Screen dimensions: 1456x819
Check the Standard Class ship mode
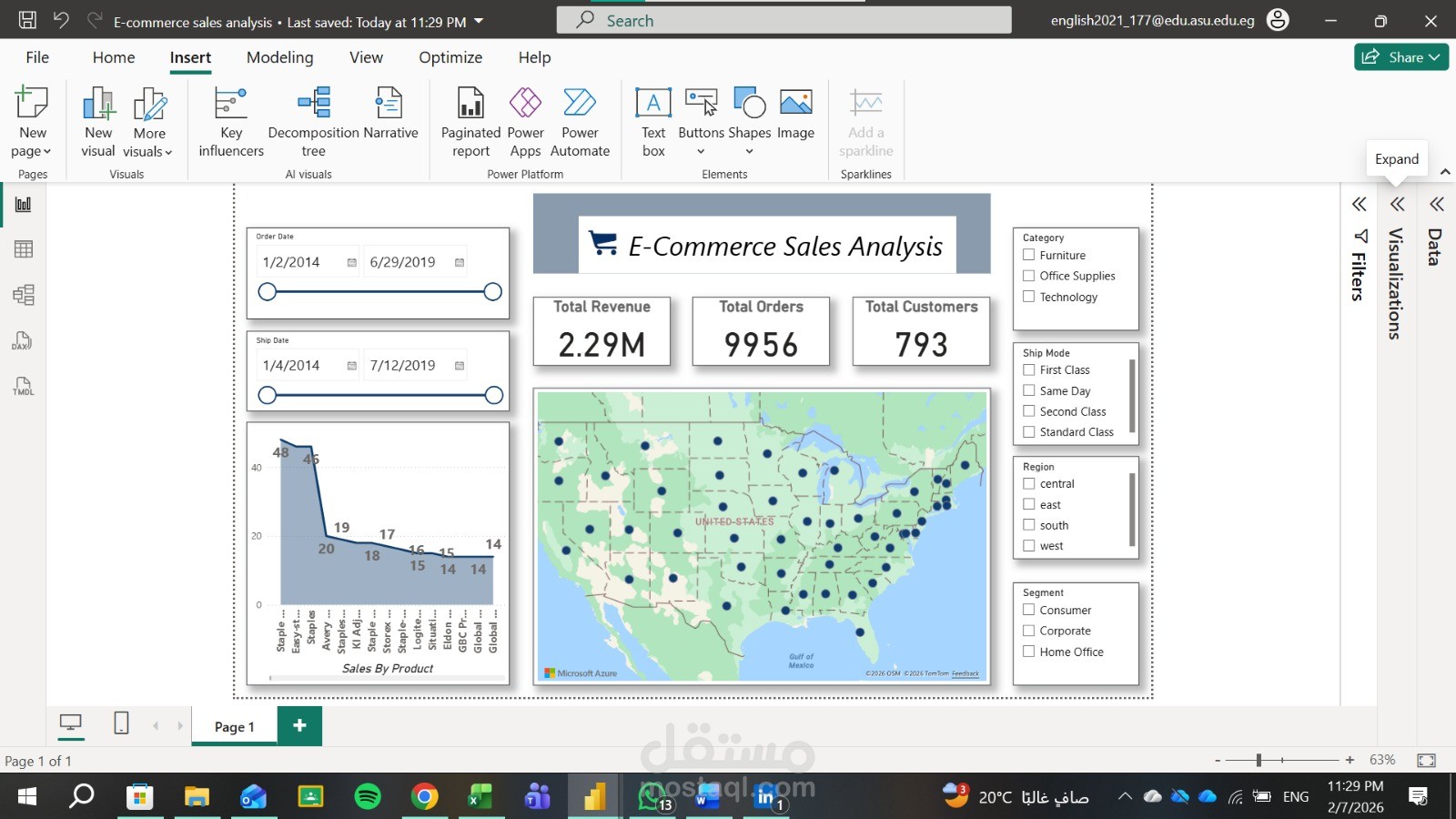point(1029,432)
